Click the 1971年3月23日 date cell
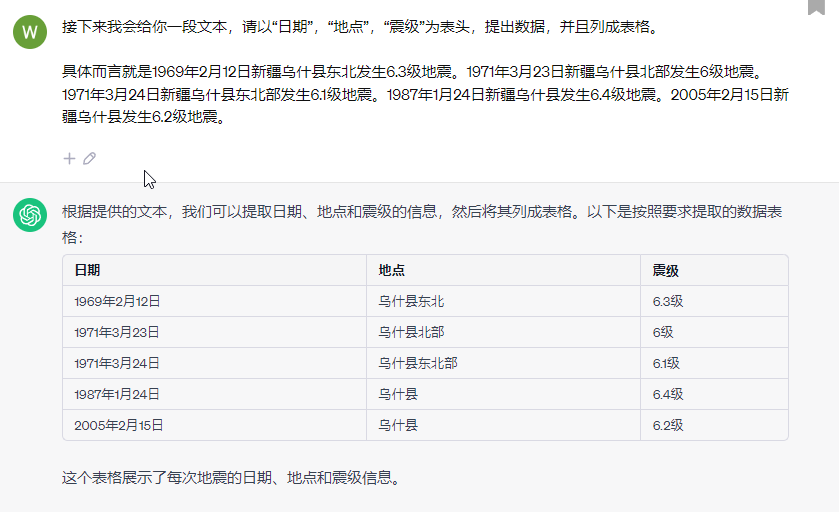The image size is (839, 512). 117,333
